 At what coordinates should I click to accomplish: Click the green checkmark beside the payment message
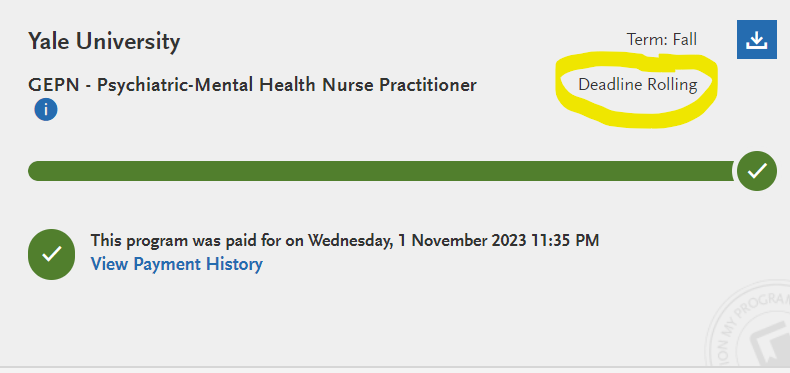pos(51,254)
